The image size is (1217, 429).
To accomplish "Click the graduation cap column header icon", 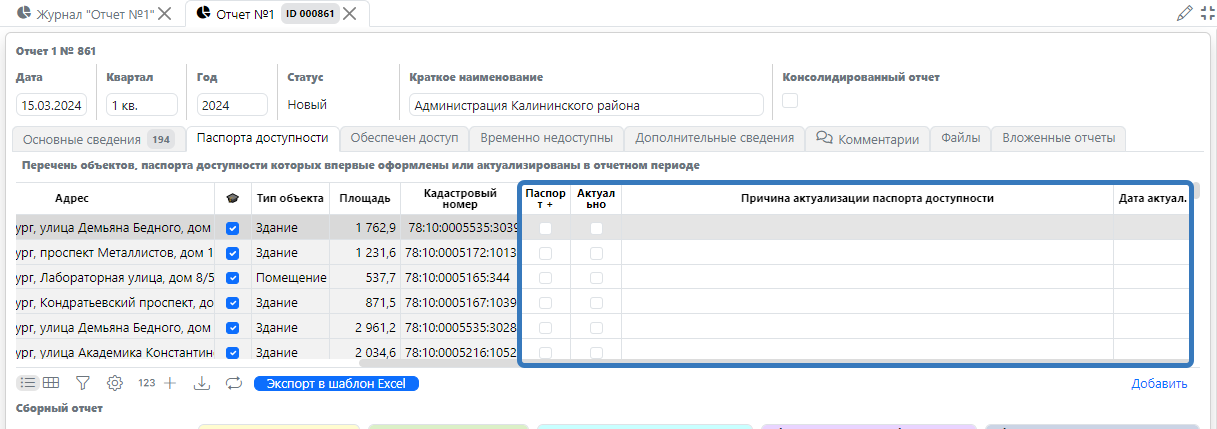I will tap(233, 198).
